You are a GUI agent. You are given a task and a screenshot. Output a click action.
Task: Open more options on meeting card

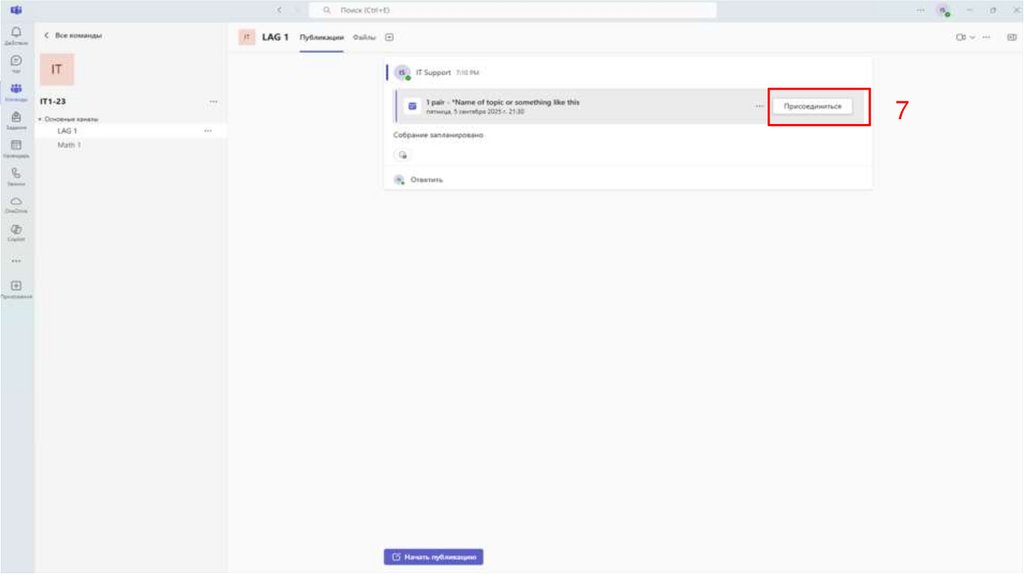[x=759, y=106]
